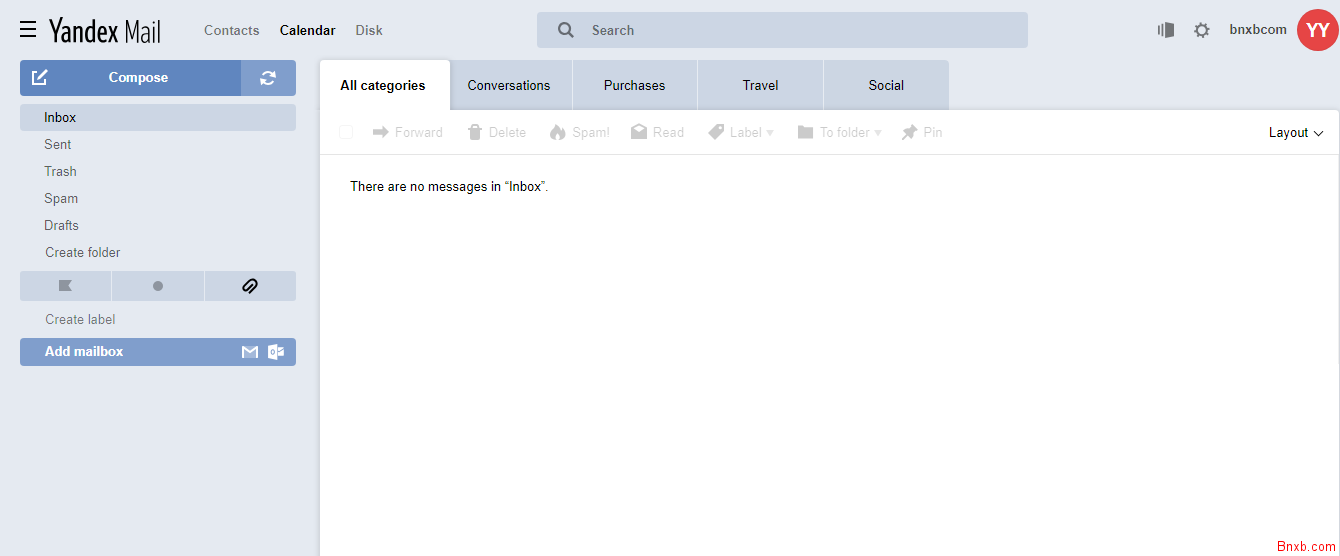The image size is (1340, 556).
Task: Go to Disk in the top navigation
Action: (x=369, y=30)
